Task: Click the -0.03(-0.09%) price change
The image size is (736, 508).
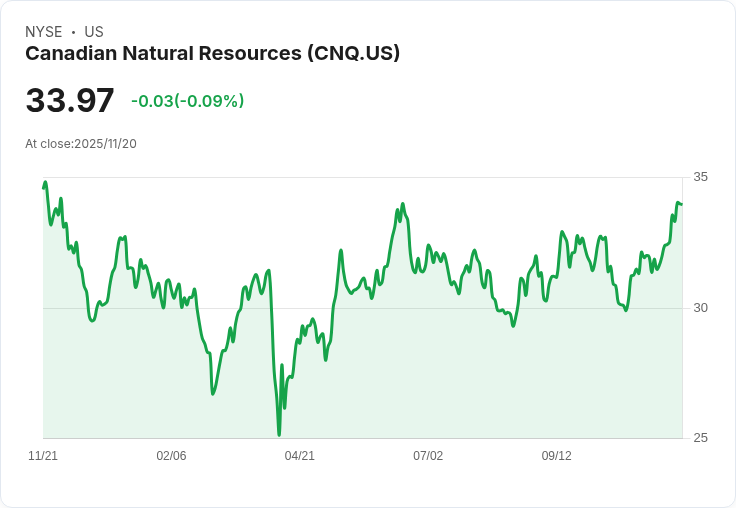Action: 187,101
